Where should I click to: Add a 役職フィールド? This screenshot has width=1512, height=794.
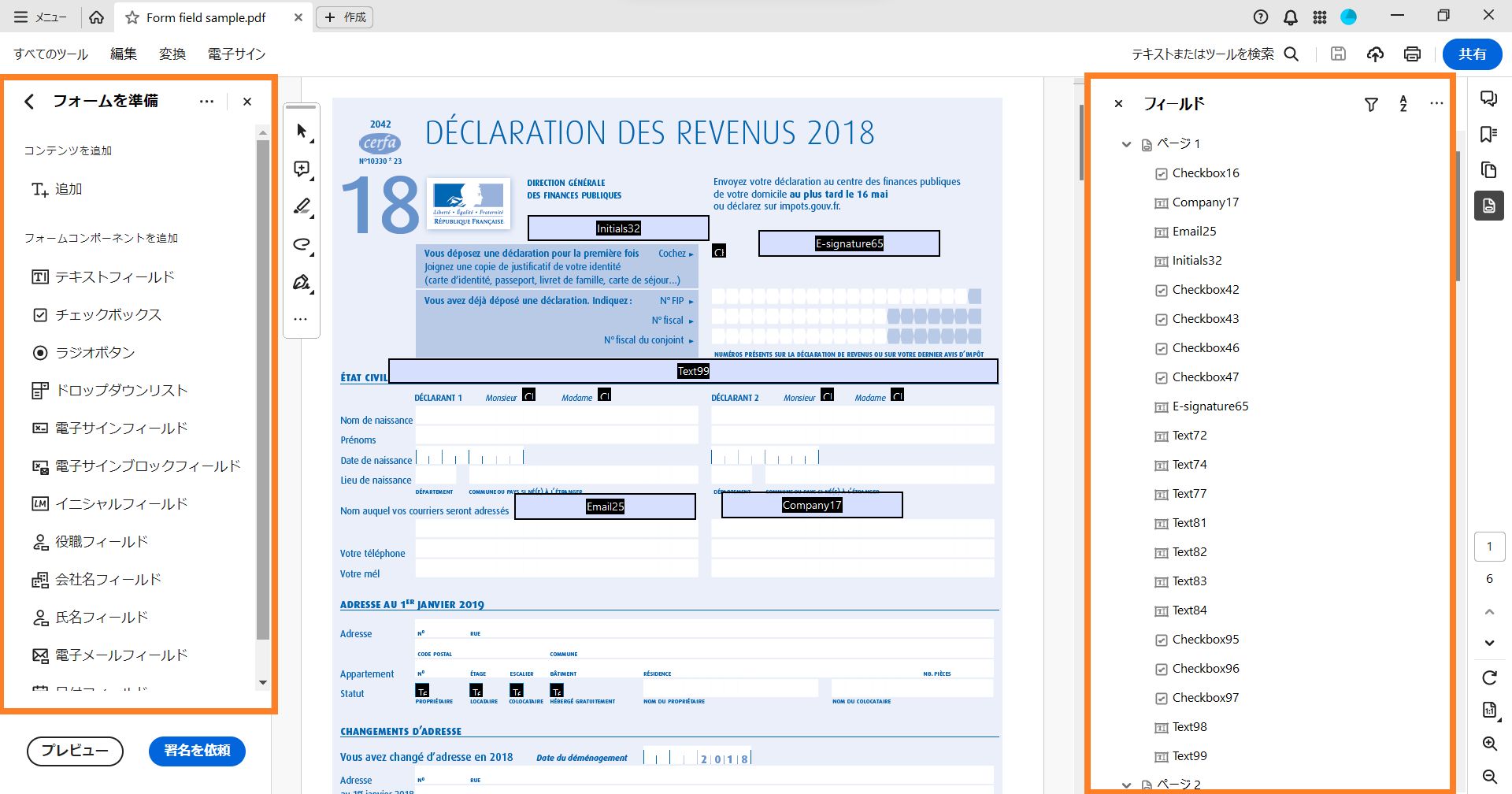pos(90,542)
